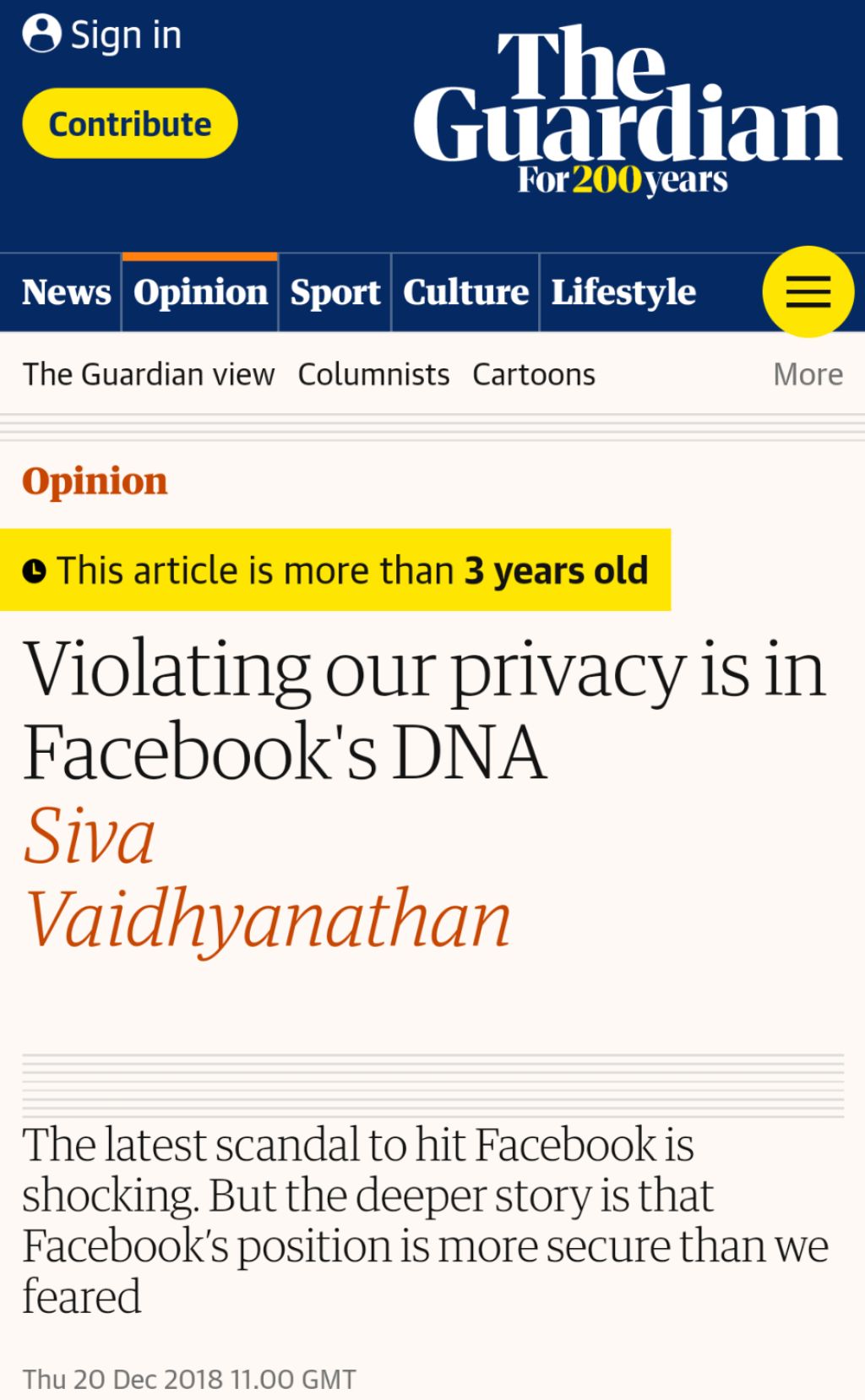Click the article publish date

189,1379
